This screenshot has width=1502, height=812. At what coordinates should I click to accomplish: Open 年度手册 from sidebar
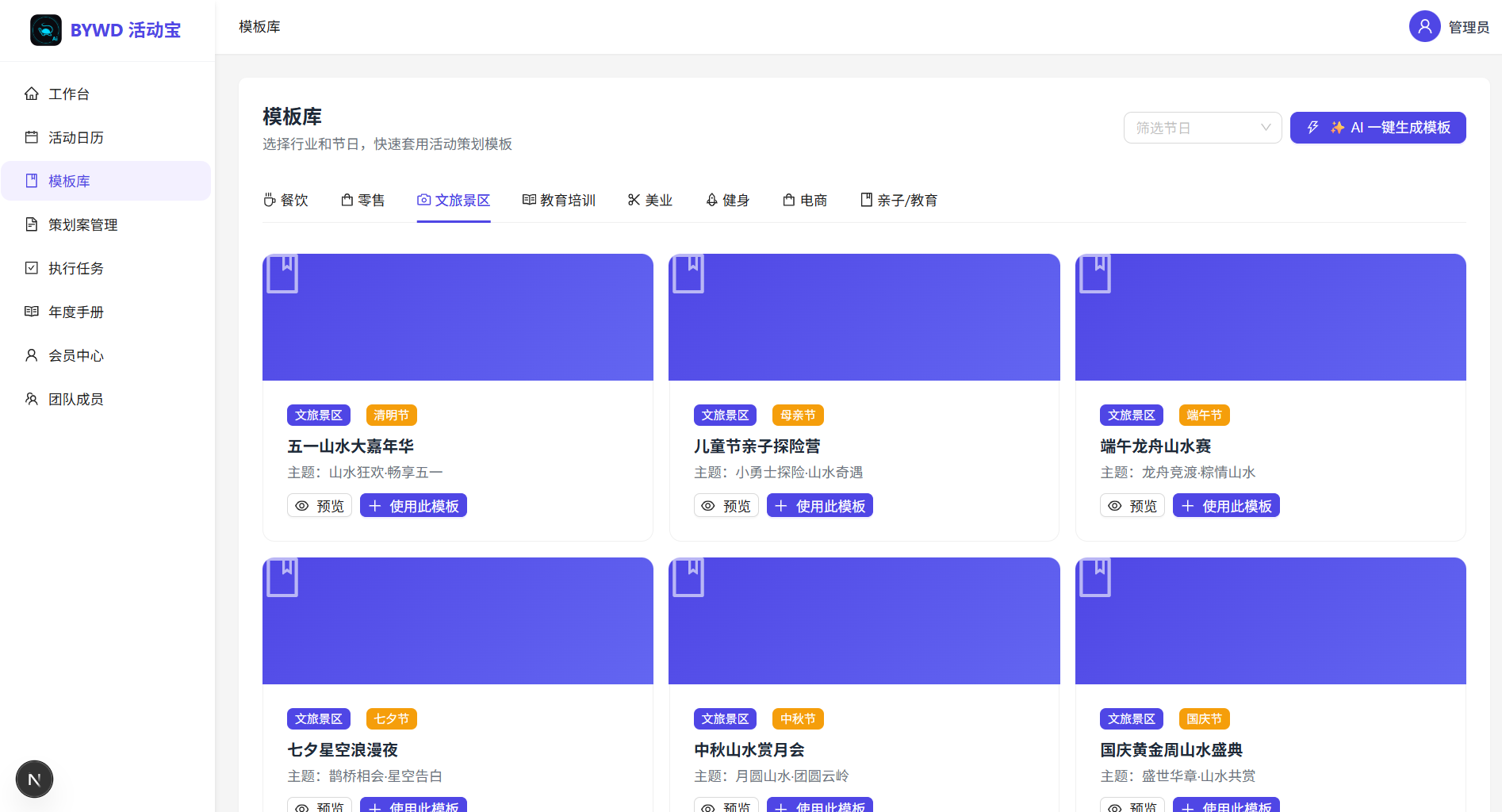click(x=106, y=312)
